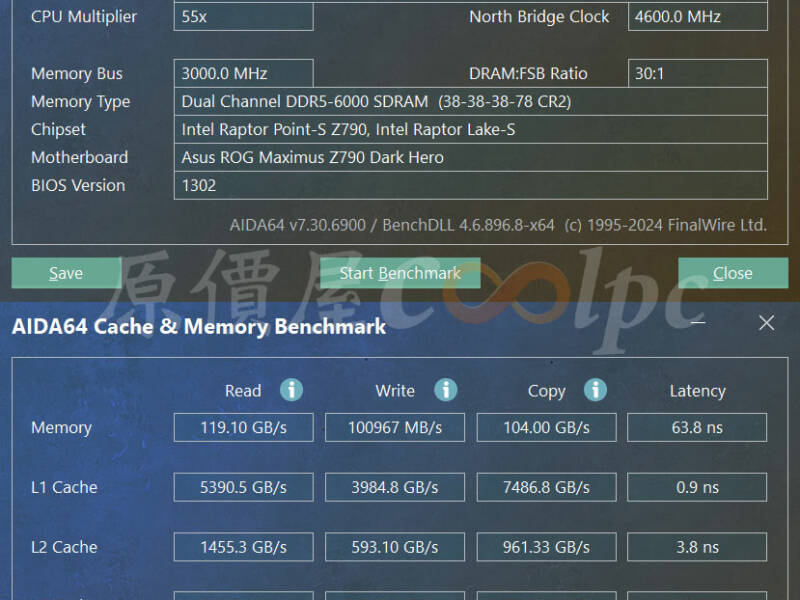The image size is (800, 600).
Task: Click the L1 Cache row label
Action: (x=64, y=487)
